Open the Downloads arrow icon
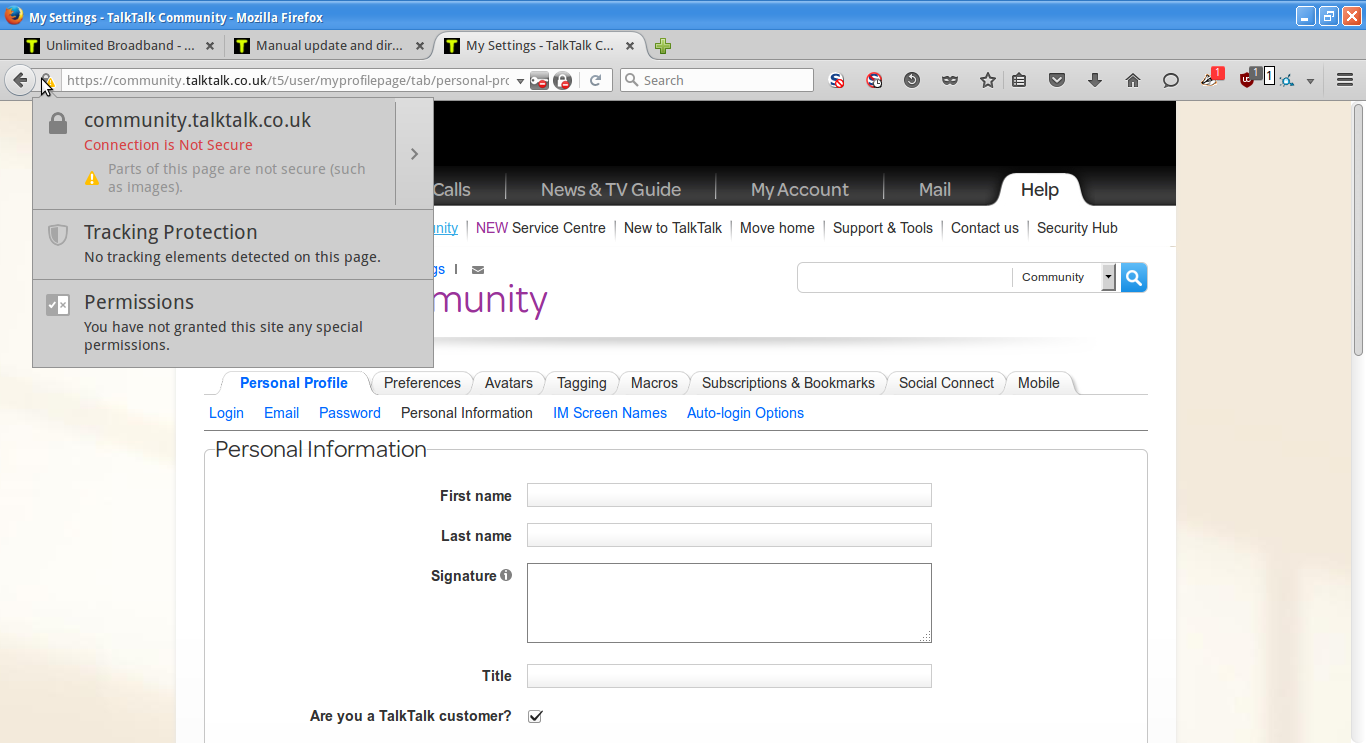This screenshot has width=1366, height=743. [x=1094, y=80]
